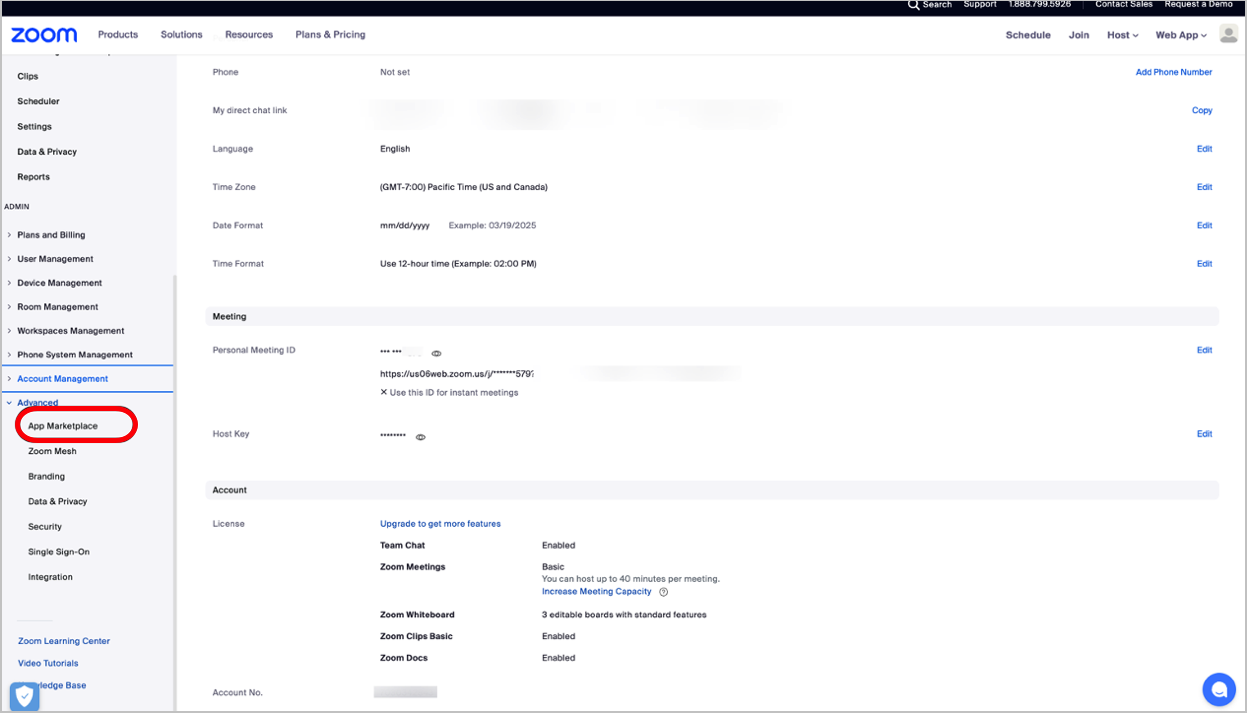Click Upgrade to get more features
This screenshot has width=1247, height=713.
click(440, 524)
